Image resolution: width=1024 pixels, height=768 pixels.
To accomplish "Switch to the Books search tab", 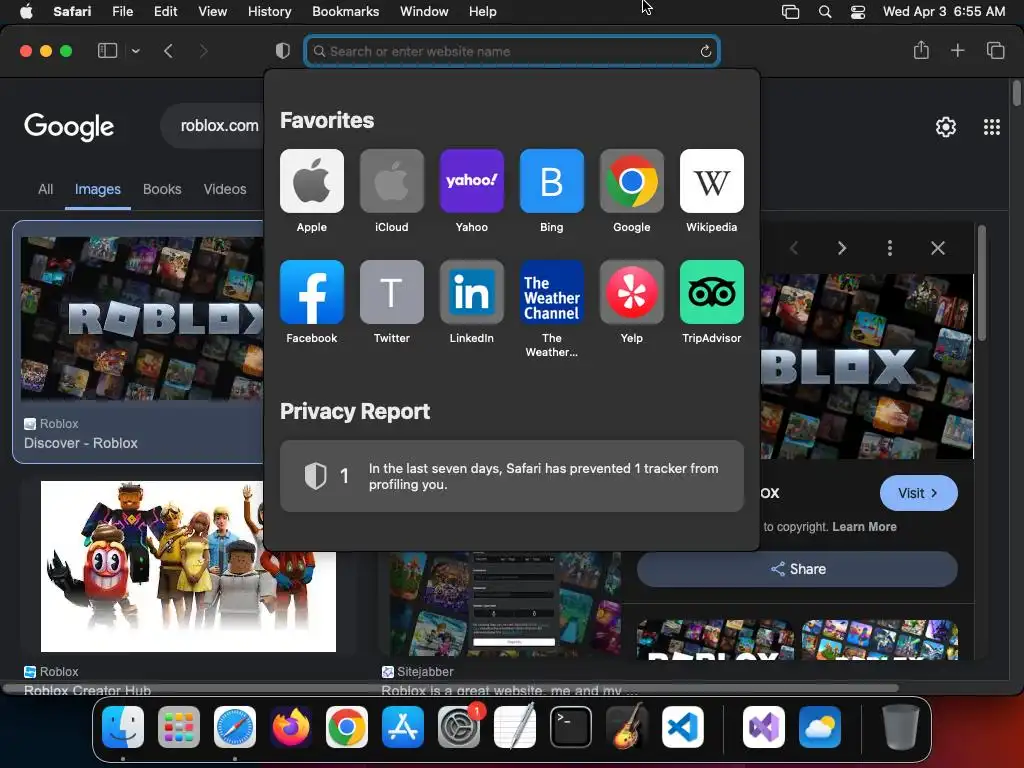I will click(x=162, y=189).
